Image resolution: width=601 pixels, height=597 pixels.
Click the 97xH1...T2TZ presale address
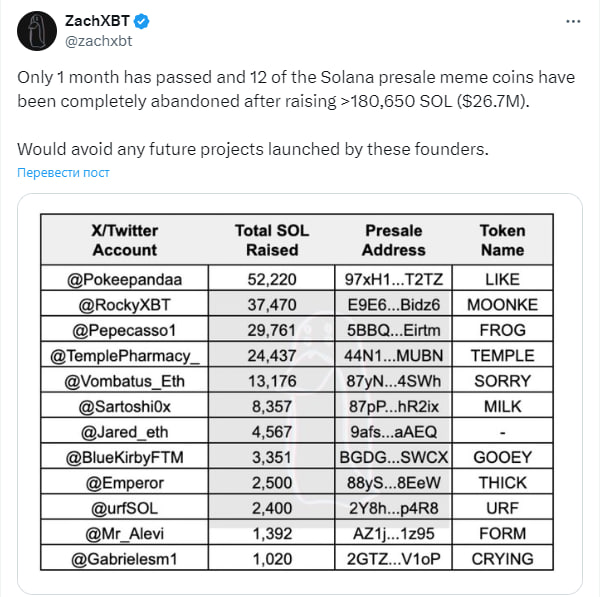[x=394, y=279]
